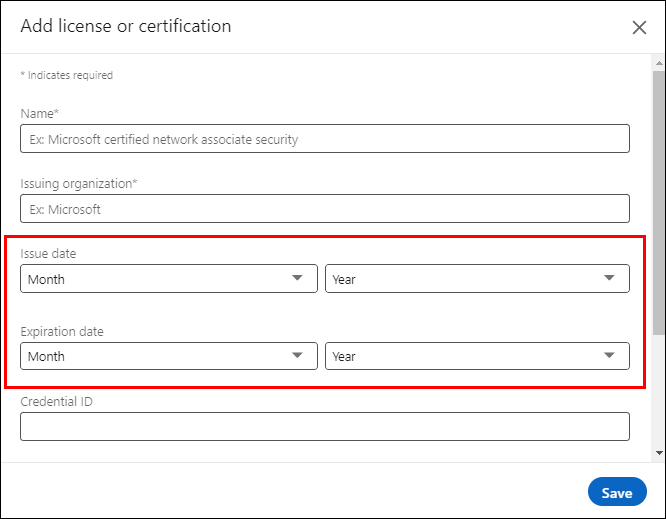Close the Add license or certification dialog
This screenshot has height=519, width=666.
coord(639,28)
